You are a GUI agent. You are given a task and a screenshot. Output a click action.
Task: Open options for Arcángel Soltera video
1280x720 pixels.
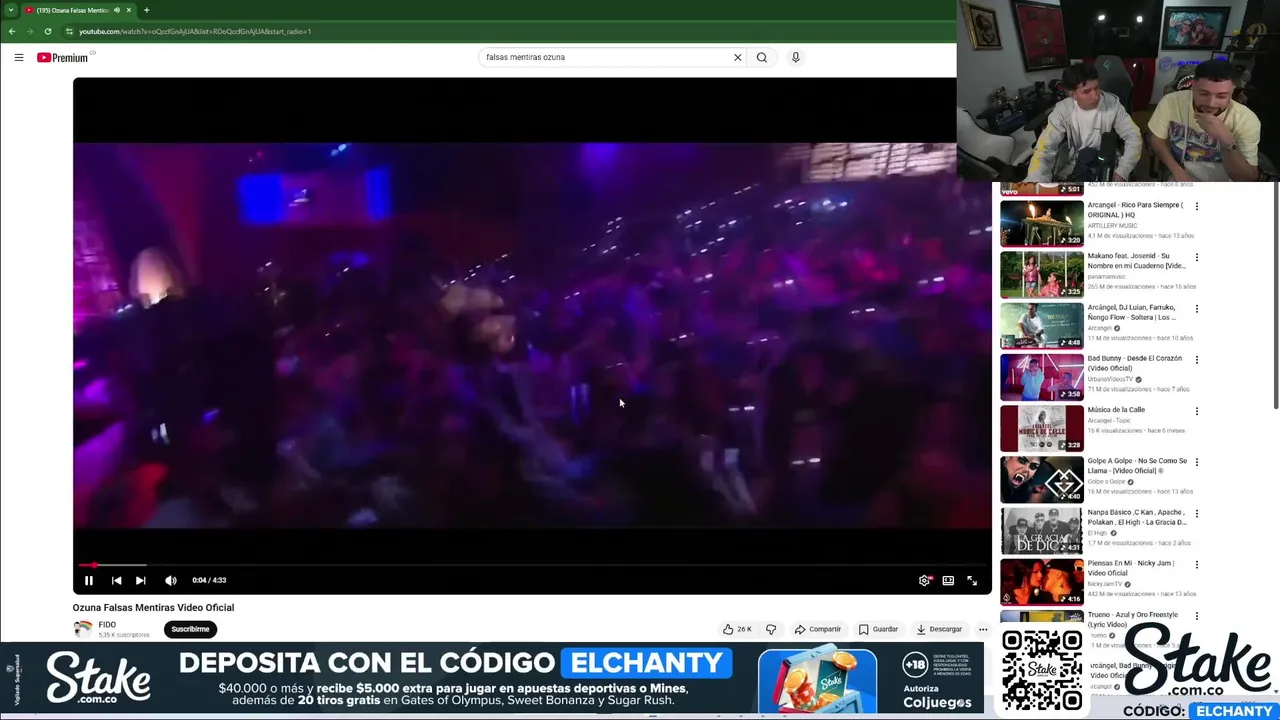pos(1196,308)
